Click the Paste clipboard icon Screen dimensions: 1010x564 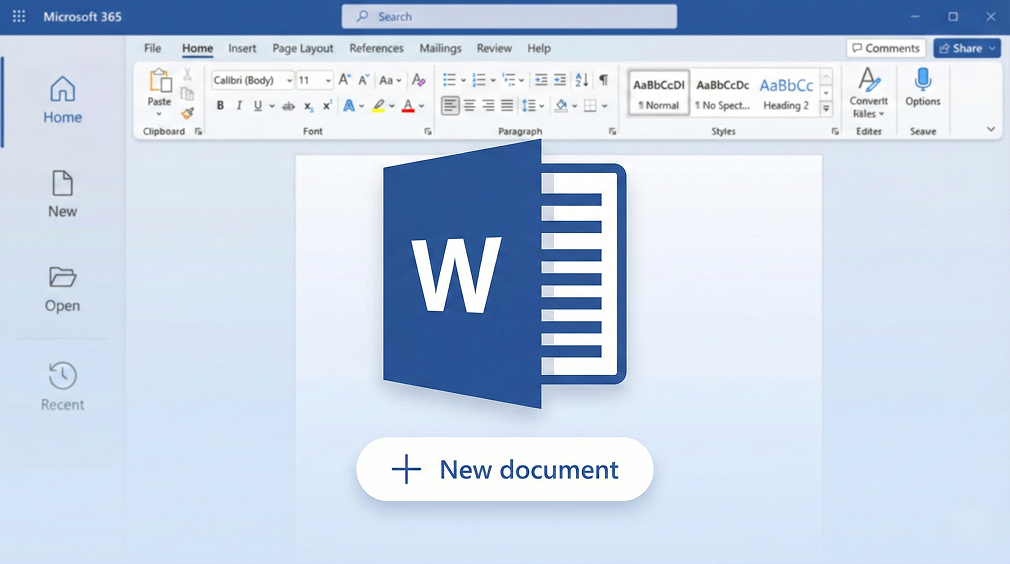pos(160,82)
